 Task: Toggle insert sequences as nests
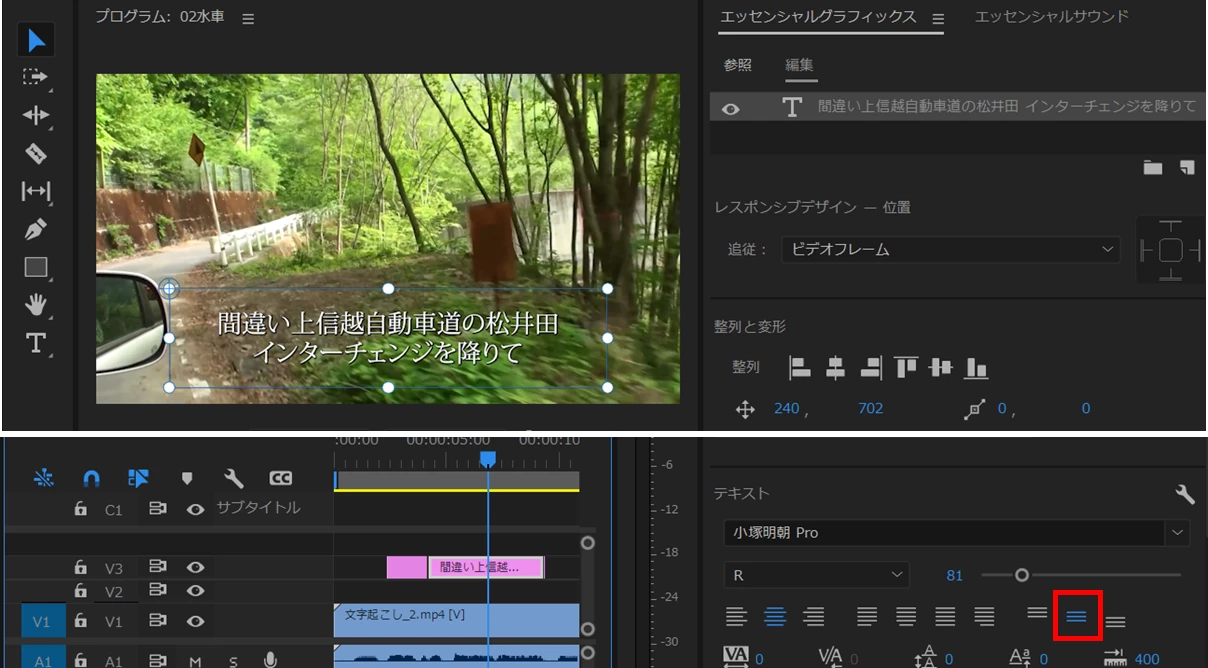pyautogui.click(x=44, y=479)
